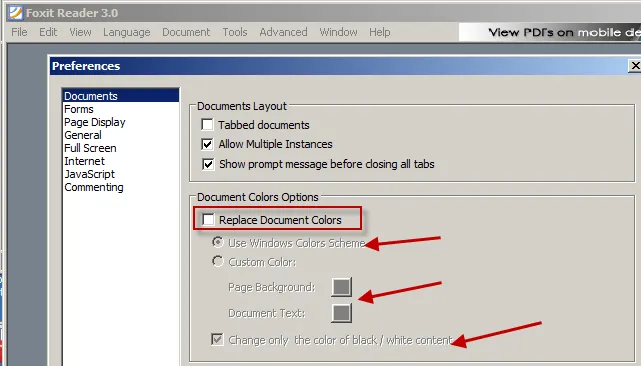Select Full Screen category
The width and height of the screenshot is (641, 366).
tap(90, 148)
